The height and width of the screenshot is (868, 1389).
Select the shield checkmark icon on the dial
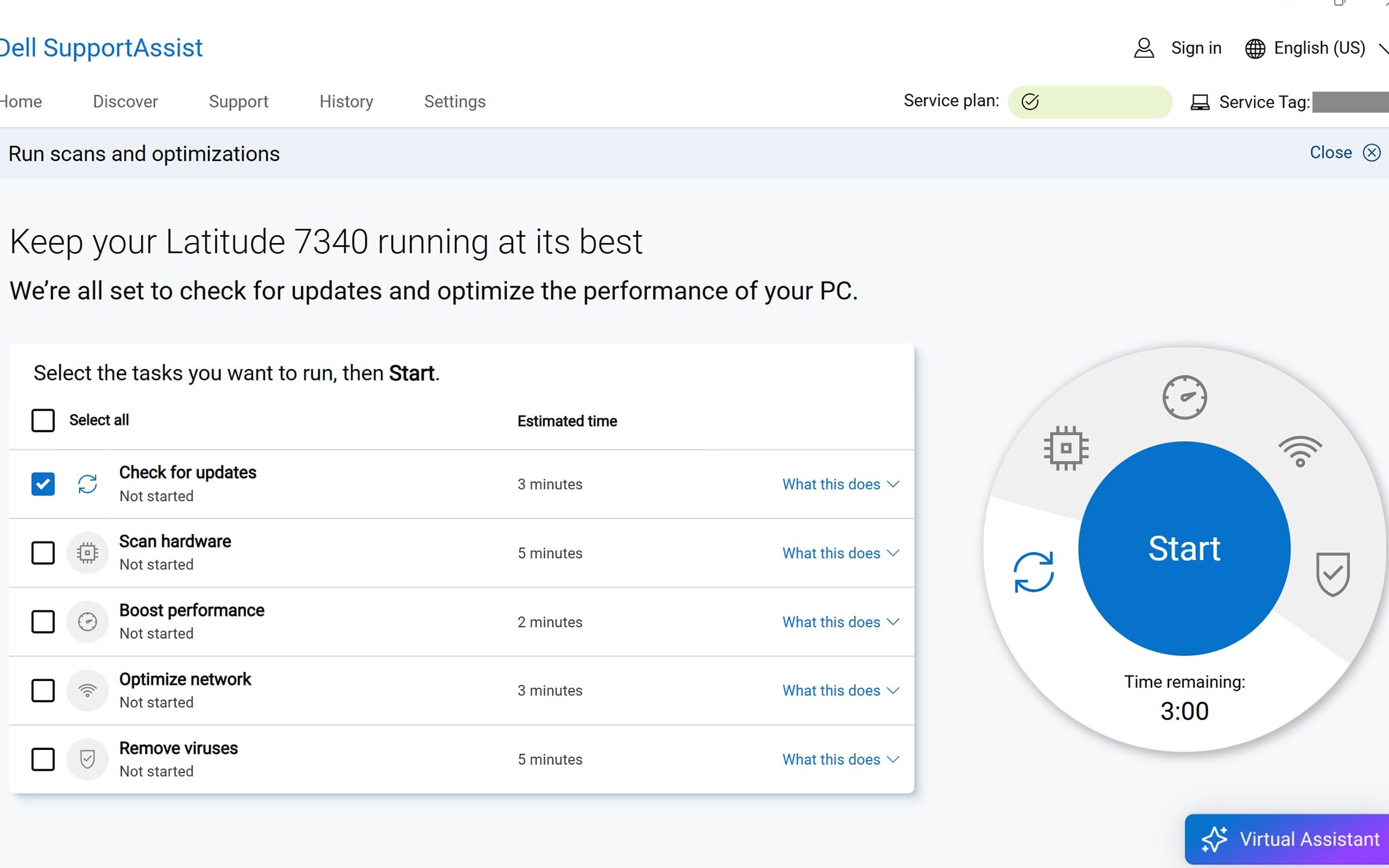click(1333, 574)
